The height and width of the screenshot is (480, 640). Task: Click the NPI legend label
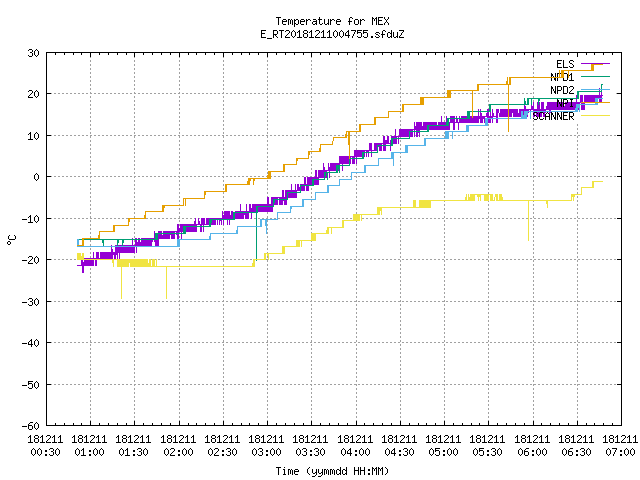565,103
